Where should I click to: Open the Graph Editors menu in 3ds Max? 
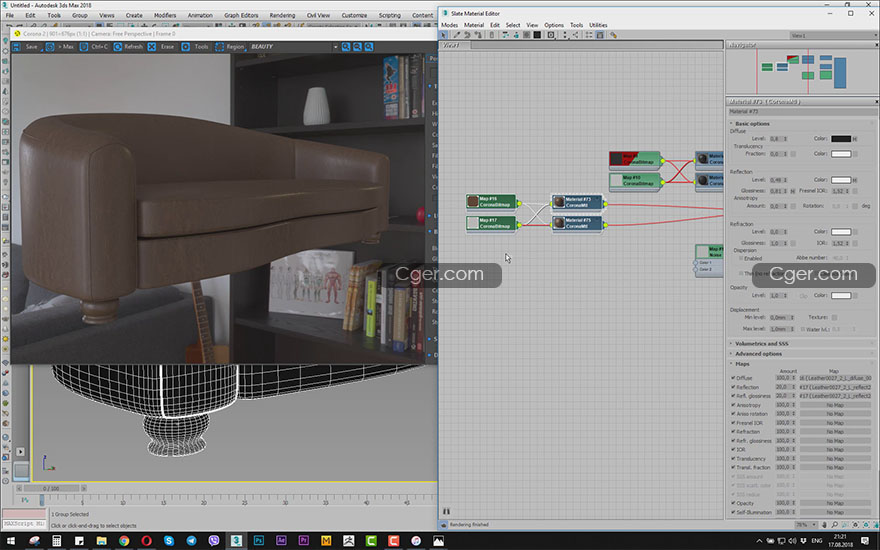[241, 15]
